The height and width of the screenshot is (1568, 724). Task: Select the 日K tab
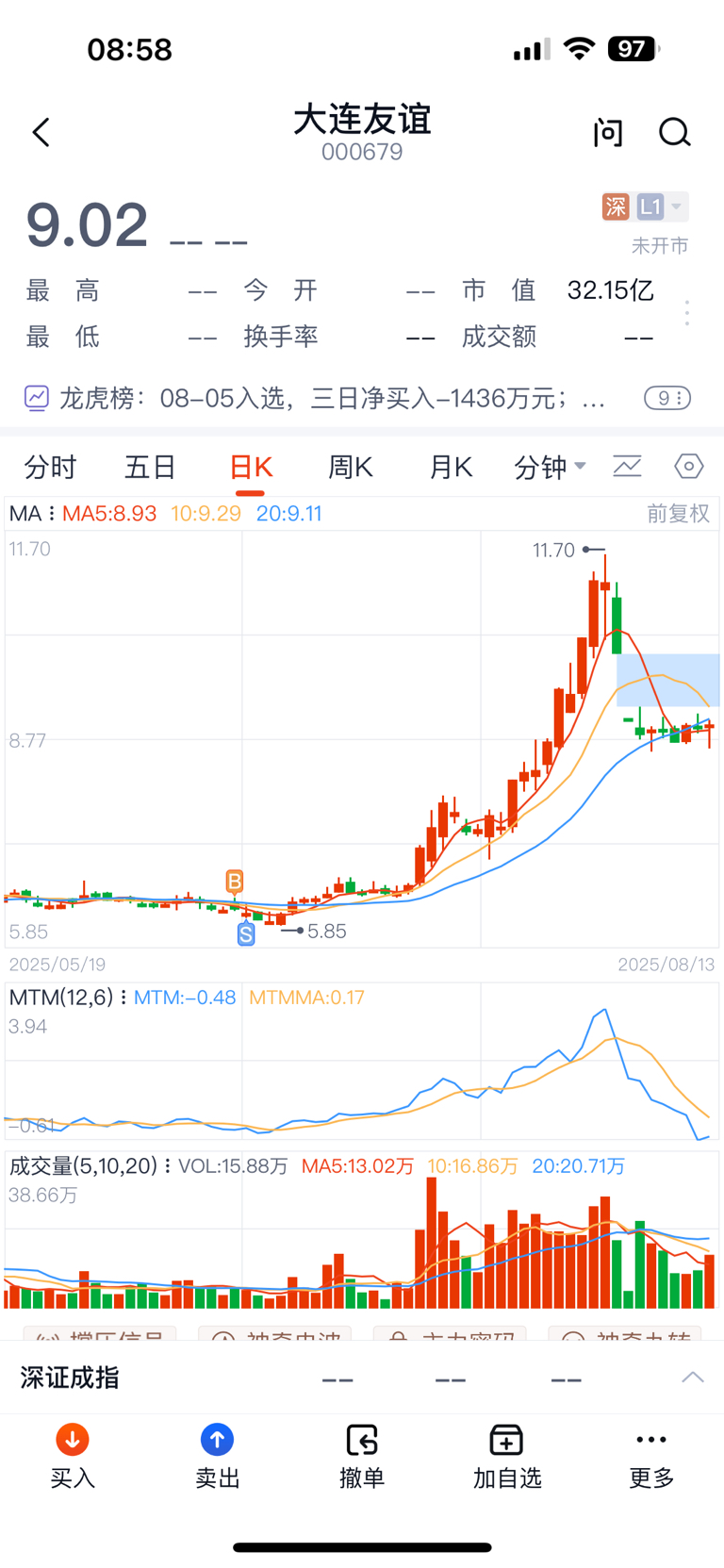[x=251, y=467]
